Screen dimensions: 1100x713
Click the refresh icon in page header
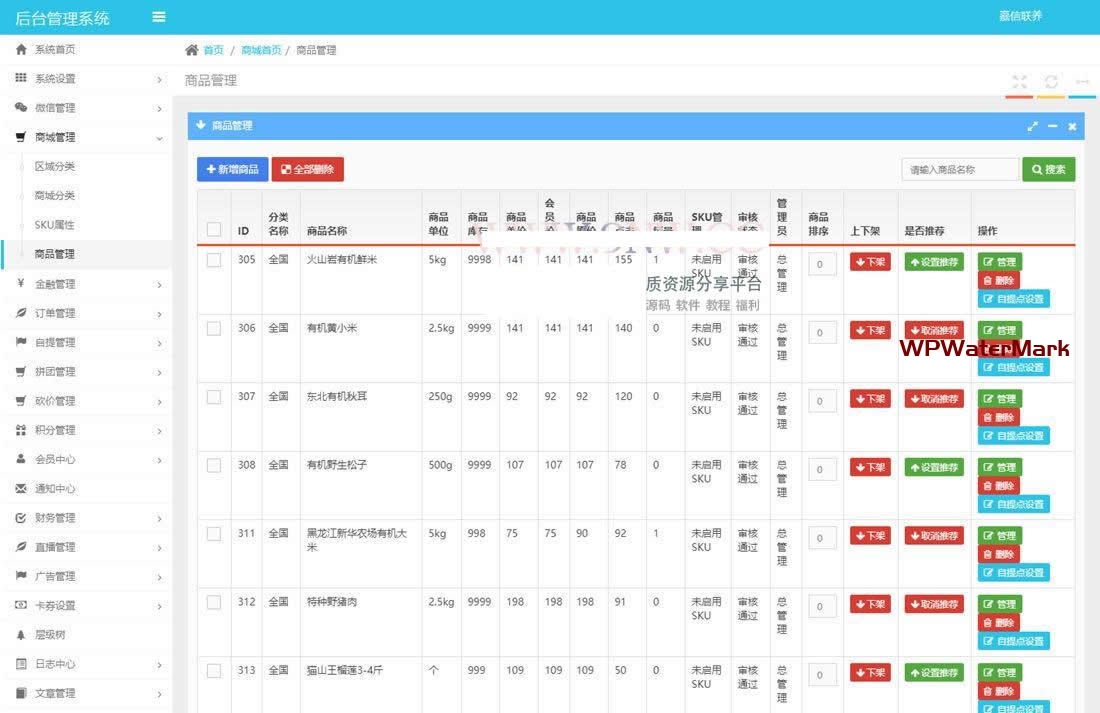click(x=1051, y=81)
